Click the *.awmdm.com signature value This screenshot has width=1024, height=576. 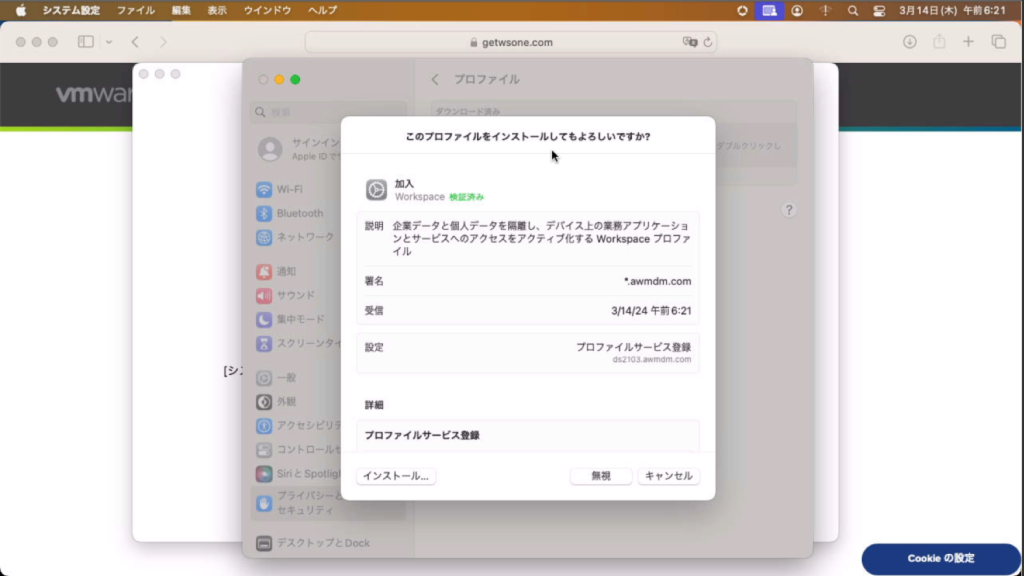657,281
